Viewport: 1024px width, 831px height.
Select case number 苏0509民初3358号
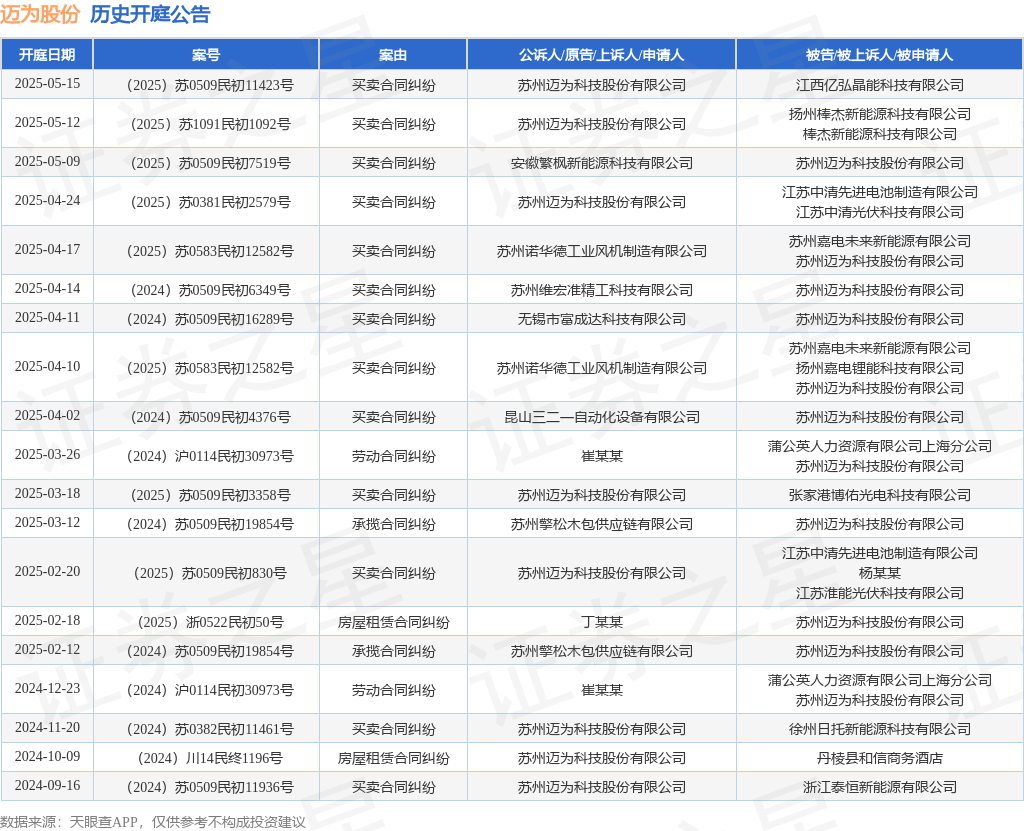(234, 495)
